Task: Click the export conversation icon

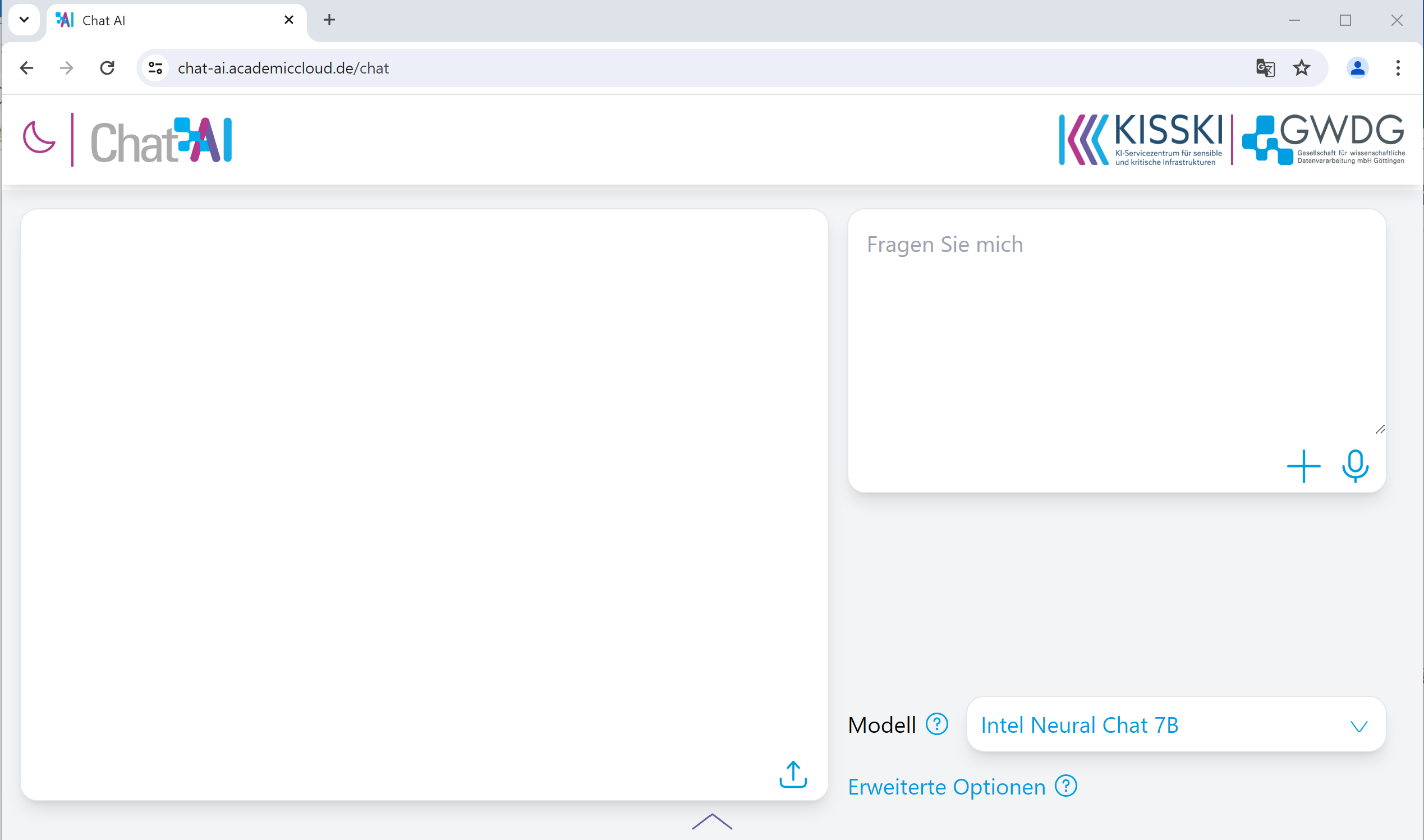Action: coord(793,774)
